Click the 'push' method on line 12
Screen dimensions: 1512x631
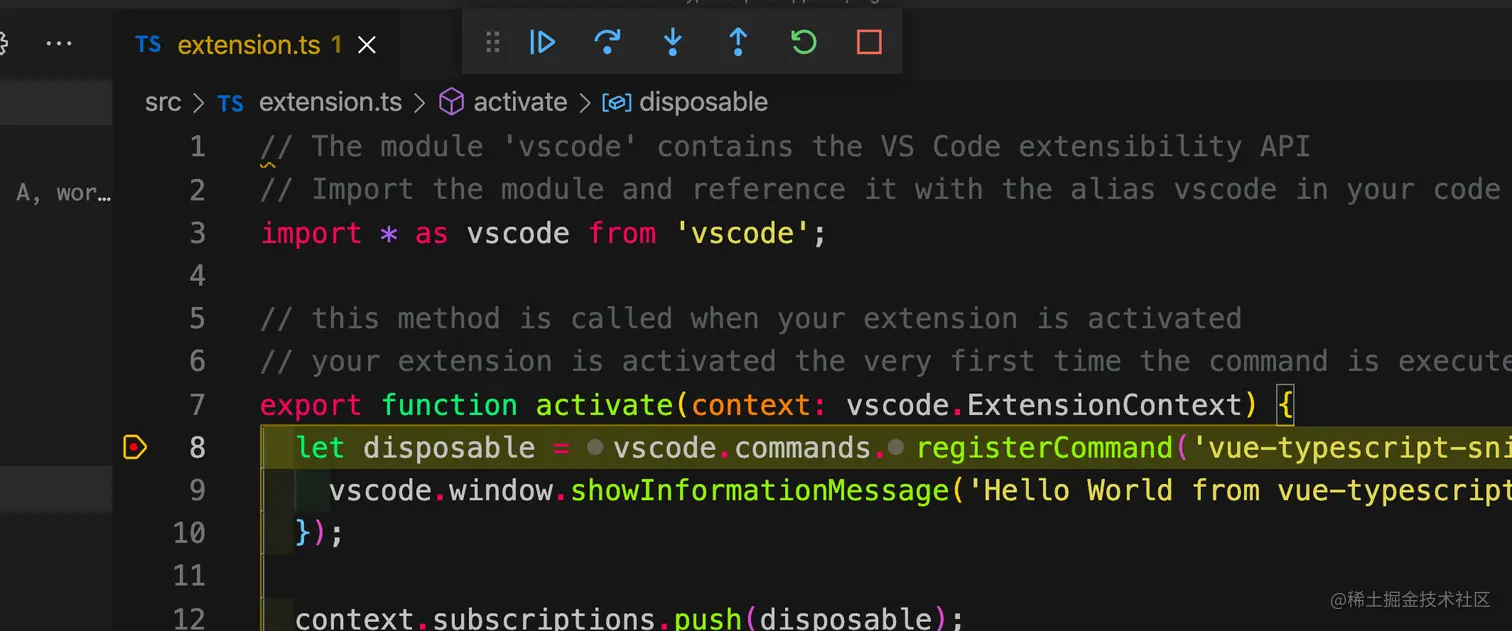click(708, 618)
